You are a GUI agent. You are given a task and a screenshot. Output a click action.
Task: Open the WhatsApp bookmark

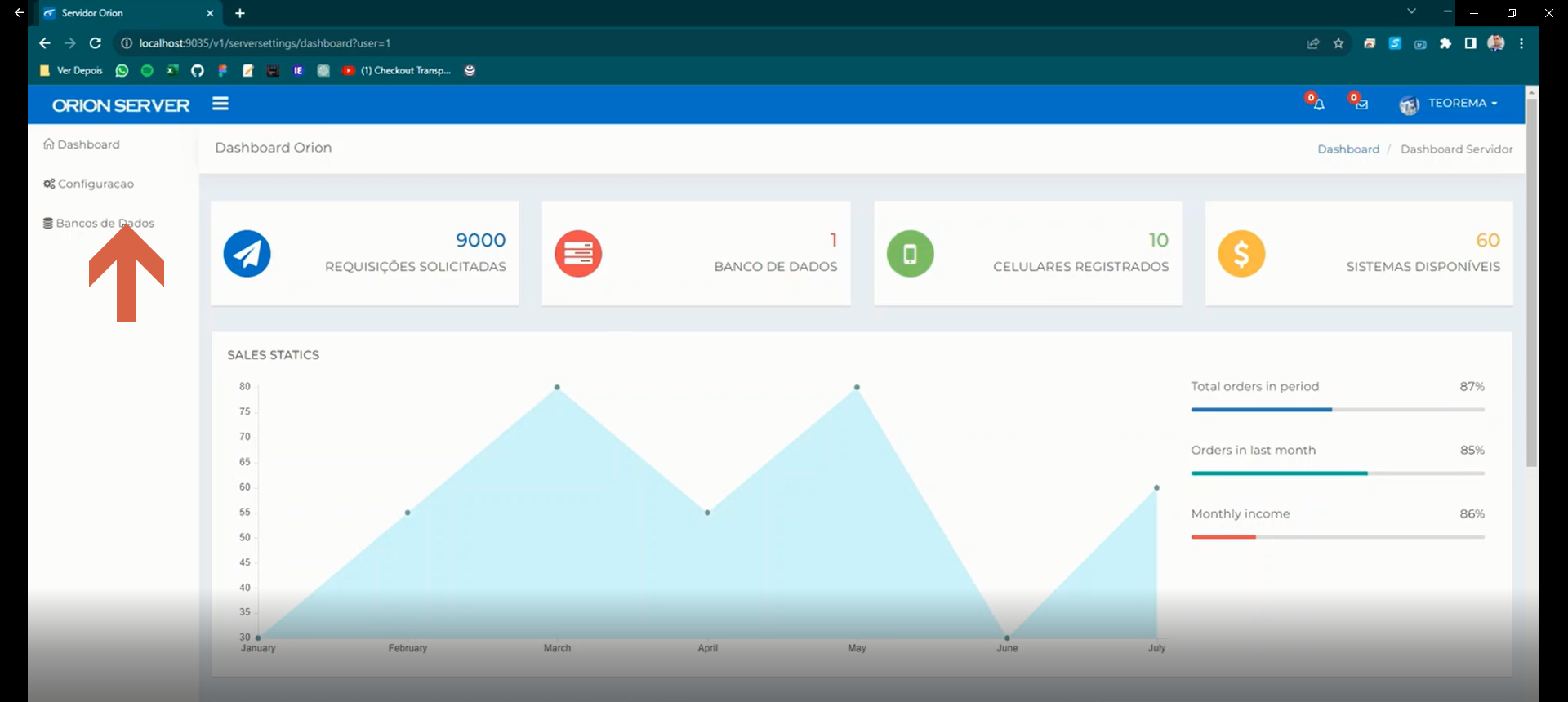point(122,71)
